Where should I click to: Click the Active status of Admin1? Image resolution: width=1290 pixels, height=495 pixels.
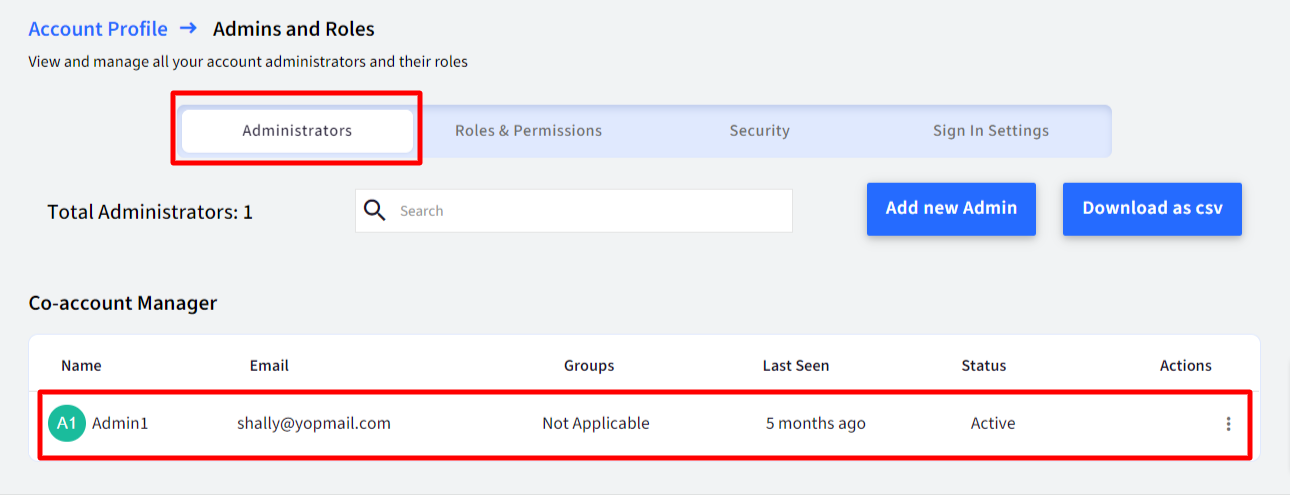993,423
